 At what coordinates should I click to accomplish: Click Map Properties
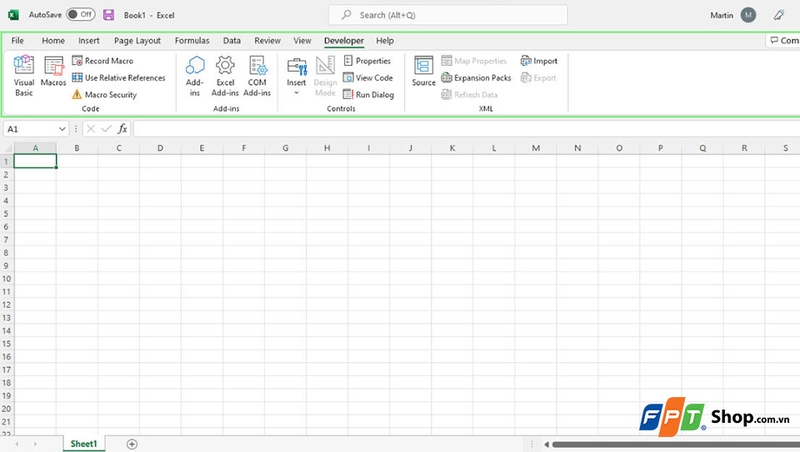(x=474, y=61)
